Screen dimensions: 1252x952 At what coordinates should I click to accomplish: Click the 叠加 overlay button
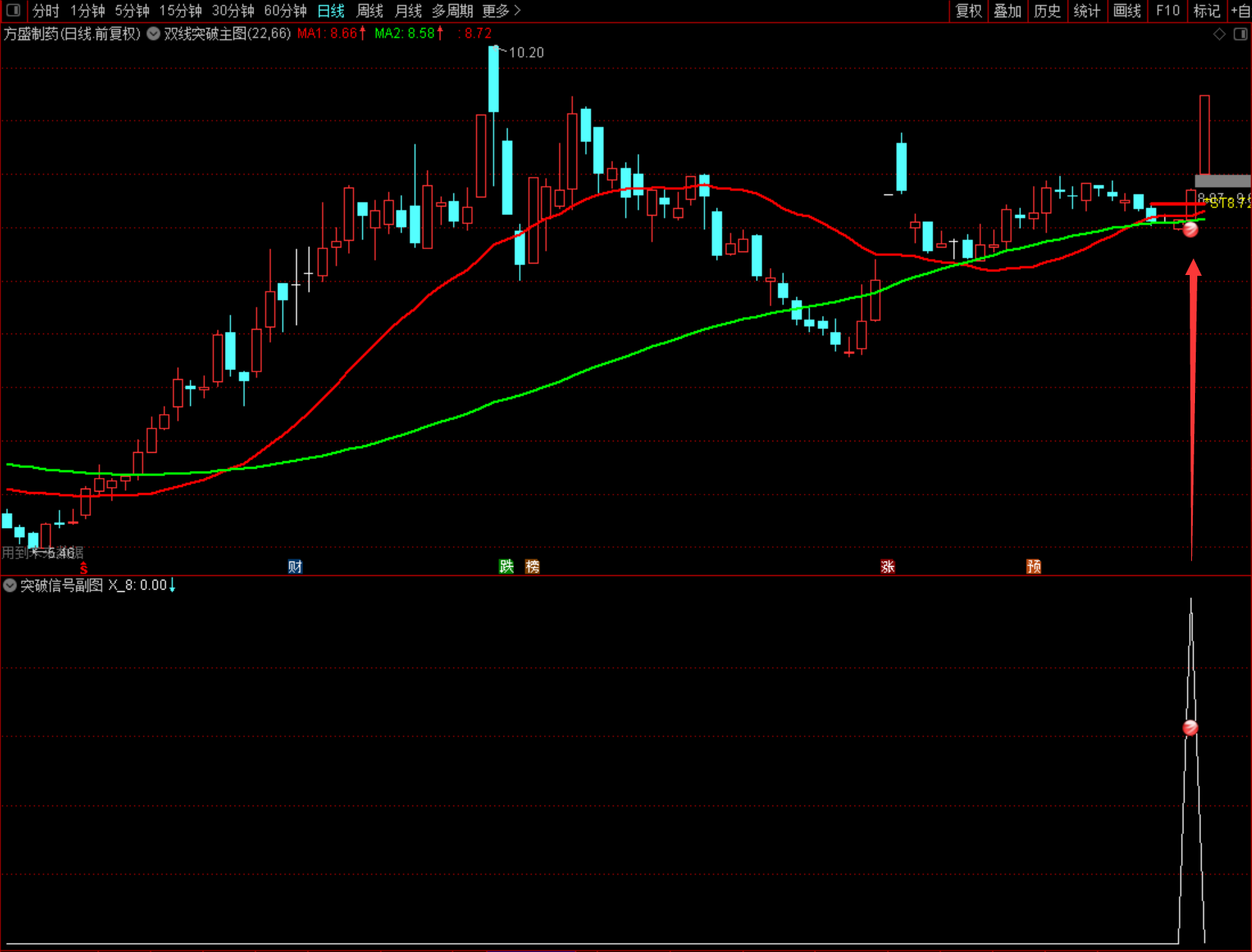tap(1008, 11)
